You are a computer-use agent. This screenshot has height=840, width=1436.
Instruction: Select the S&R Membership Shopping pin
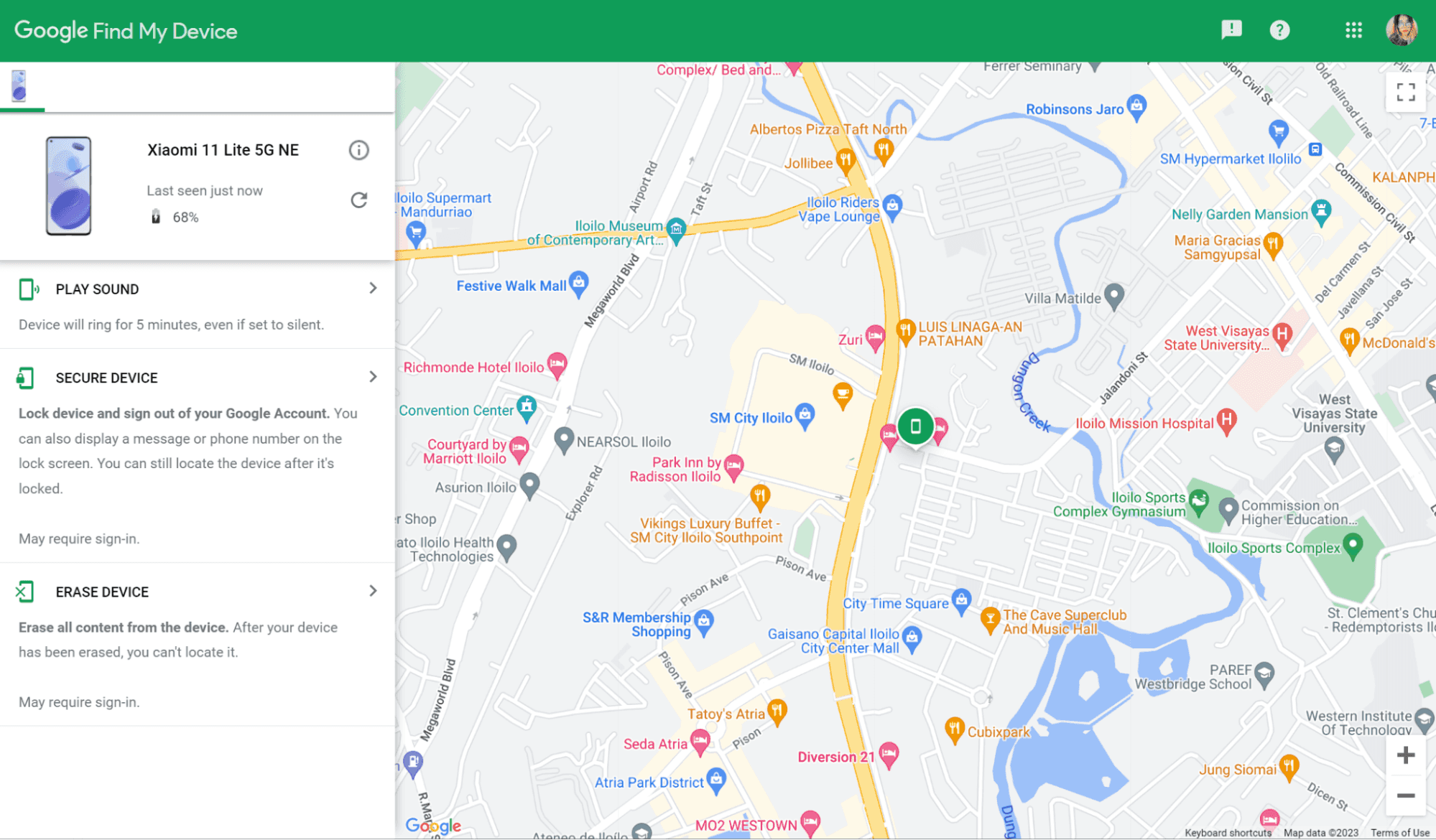click(704, 622)
